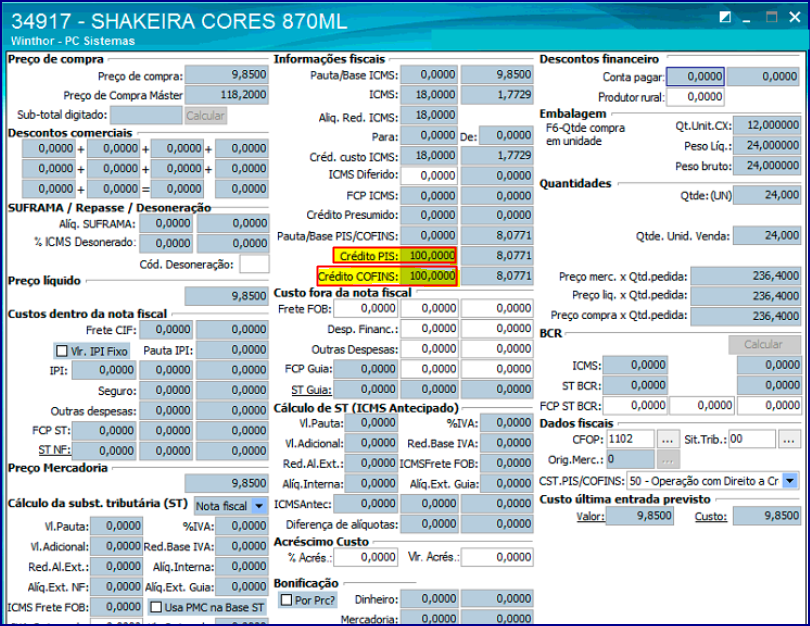Click the % Acrés. input field

366,557
